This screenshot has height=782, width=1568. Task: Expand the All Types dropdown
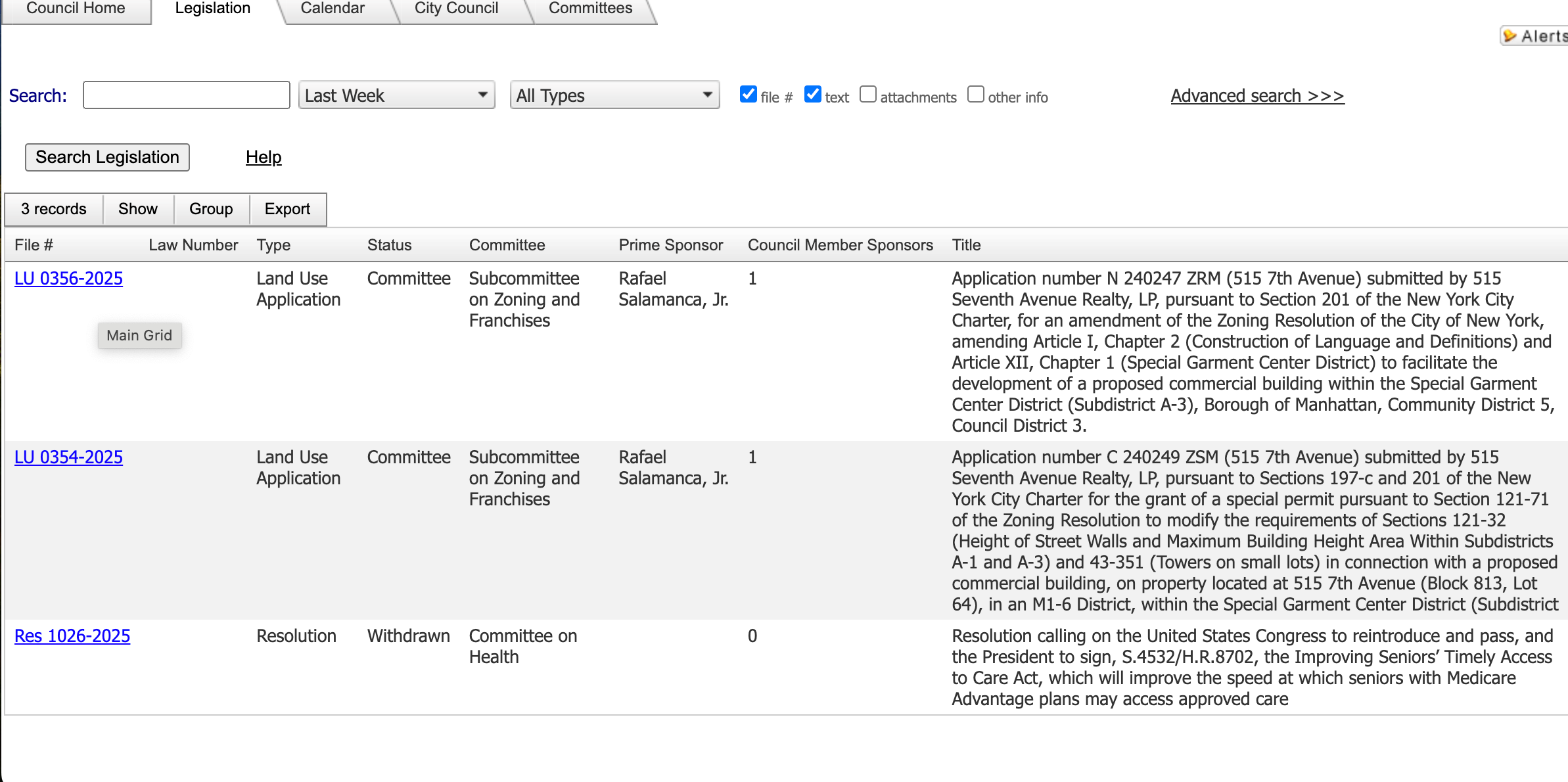pos(614,95)
